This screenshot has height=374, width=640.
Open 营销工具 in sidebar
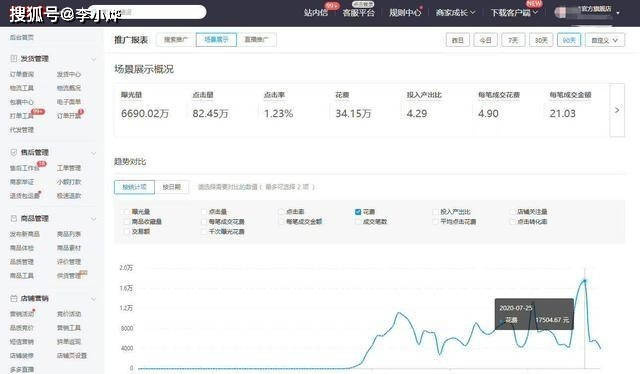tap(69, 328)
